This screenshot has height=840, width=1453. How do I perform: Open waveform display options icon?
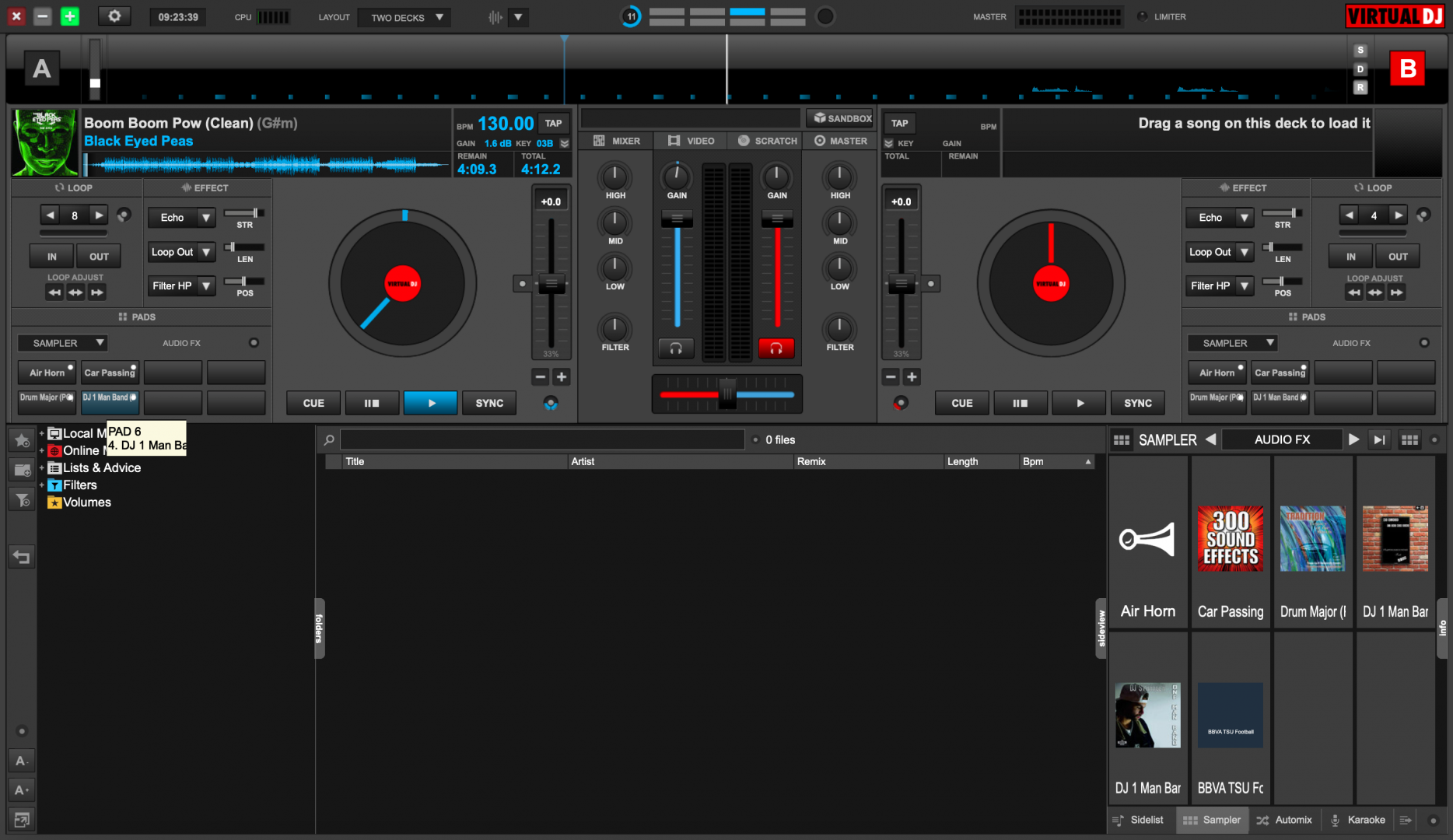tap(495, 17)
